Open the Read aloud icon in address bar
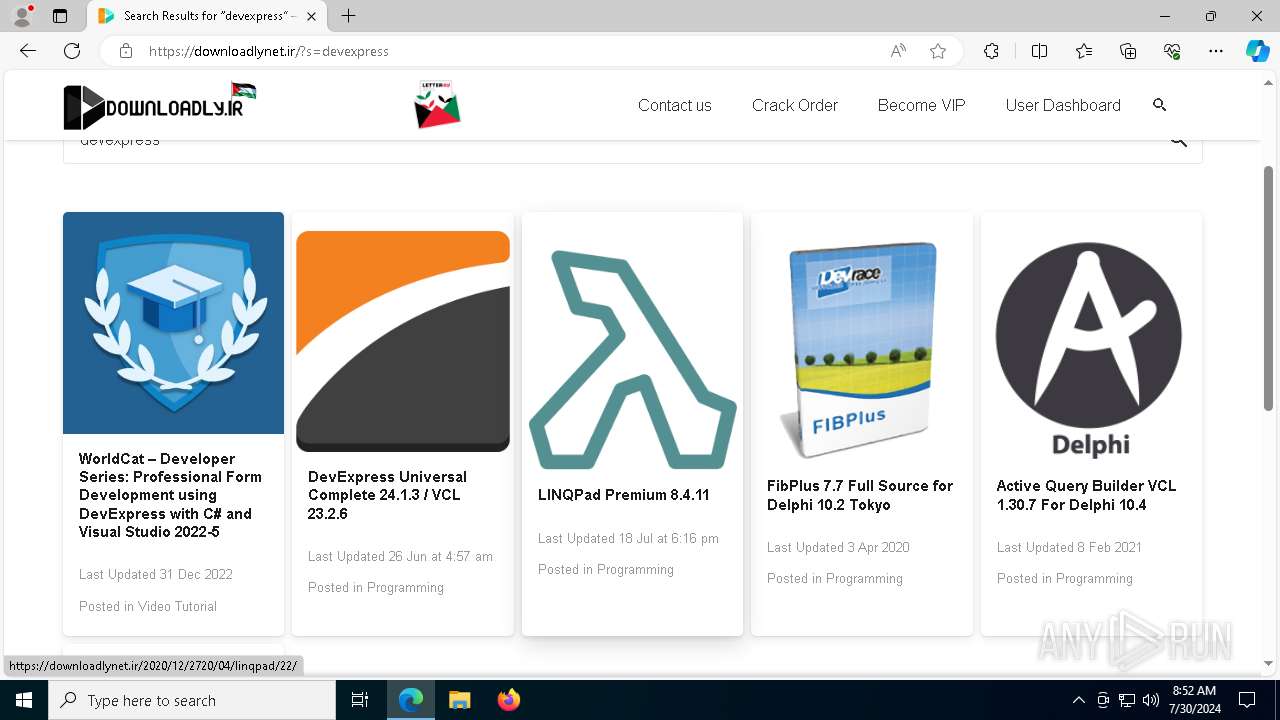The height and width of the screenshot is (720, 1280). point(898,51)
